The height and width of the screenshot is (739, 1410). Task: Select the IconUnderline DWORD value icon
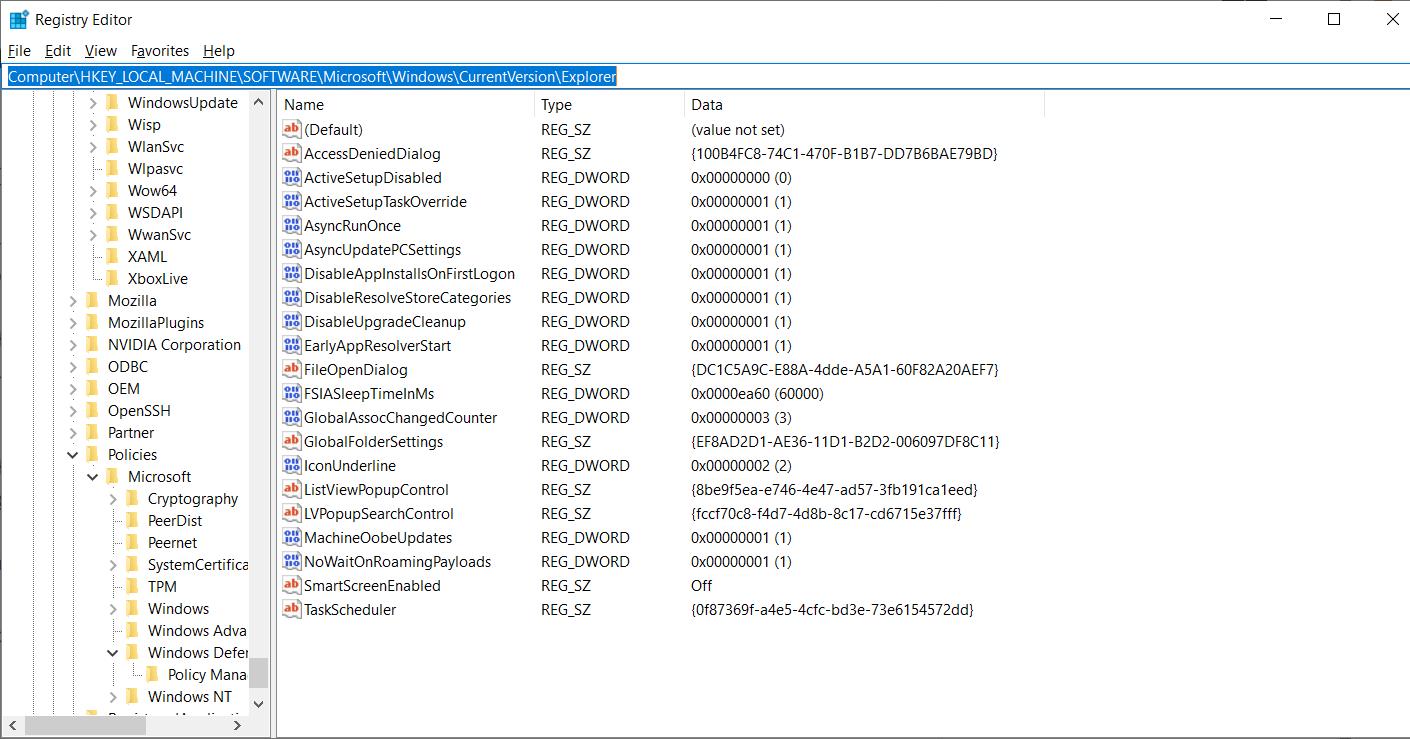291,465
